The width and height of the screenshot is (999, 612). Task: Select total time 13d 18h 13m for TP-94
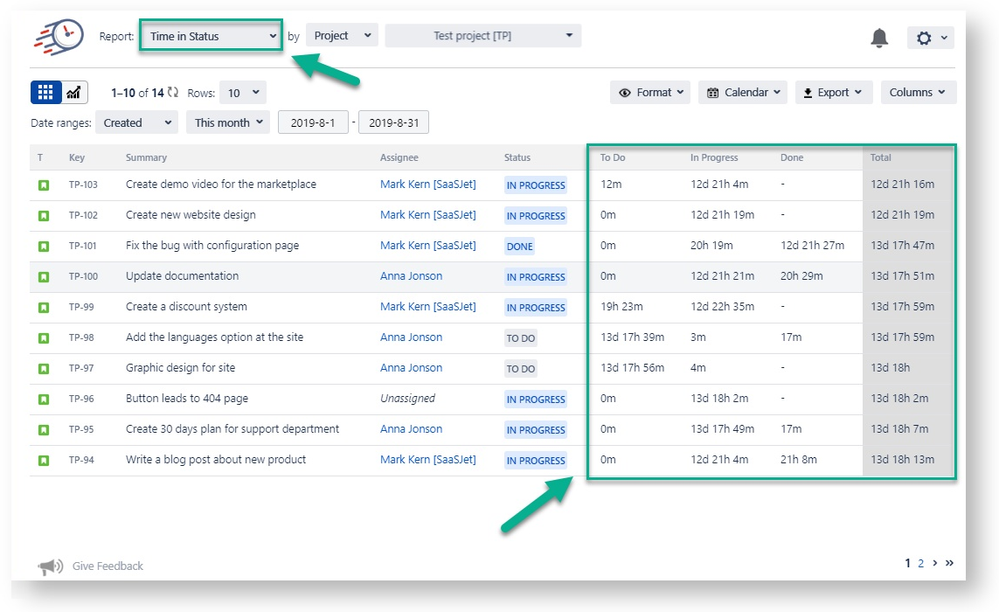tap(903, 459)
